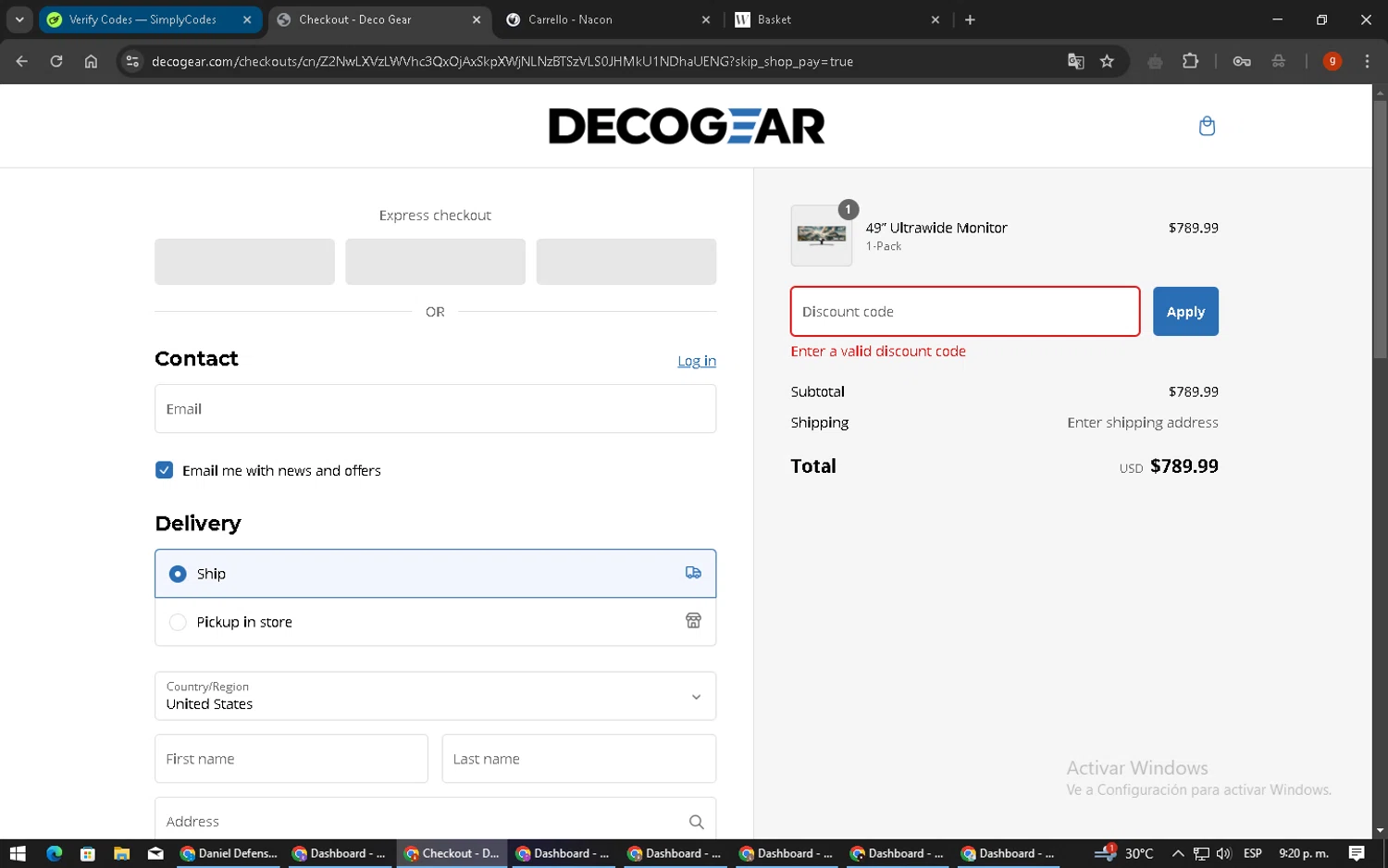Click the volume speaker tray icon
The image size is (1388, 868).
tap(1224, 853)
